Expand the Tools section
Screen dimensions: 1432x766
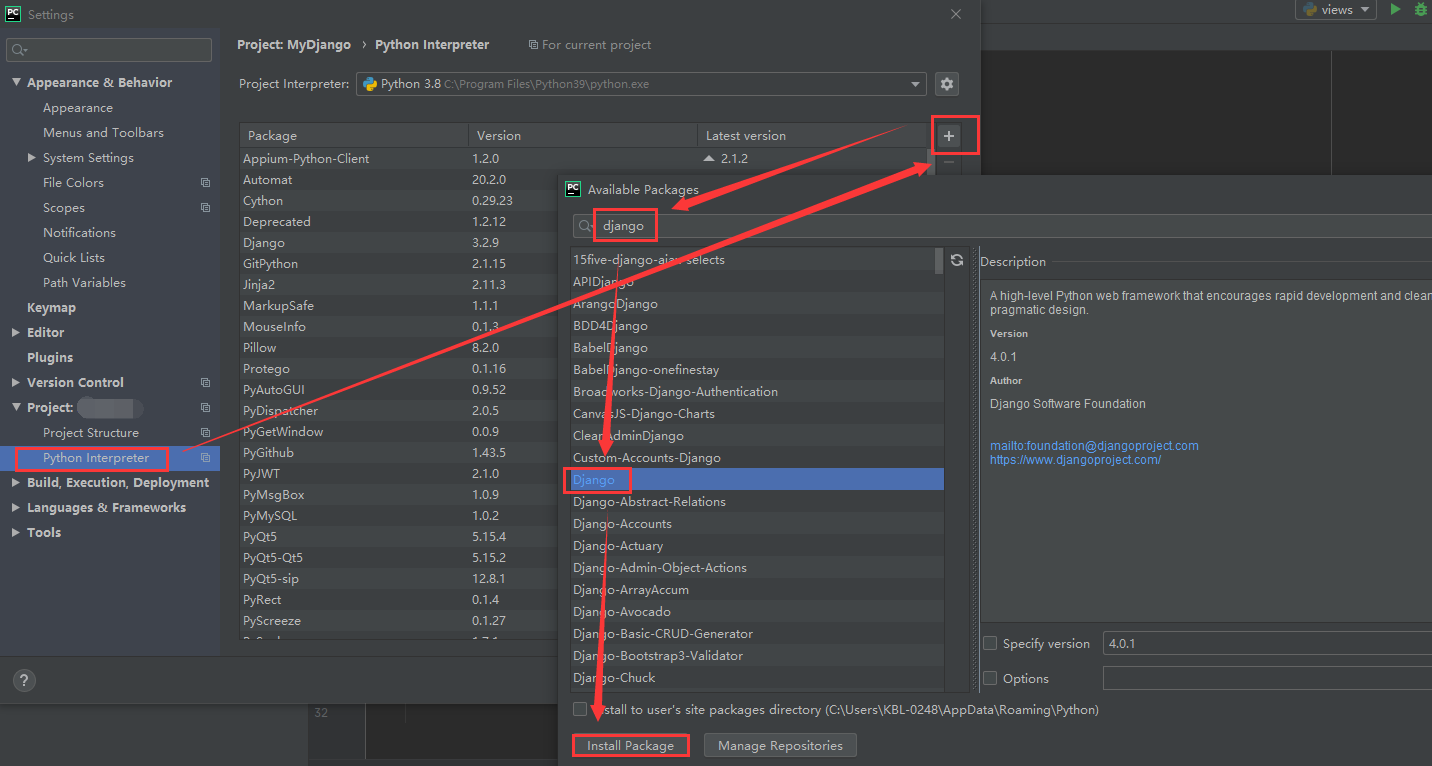pyautogui.click(x=16, y=533)
